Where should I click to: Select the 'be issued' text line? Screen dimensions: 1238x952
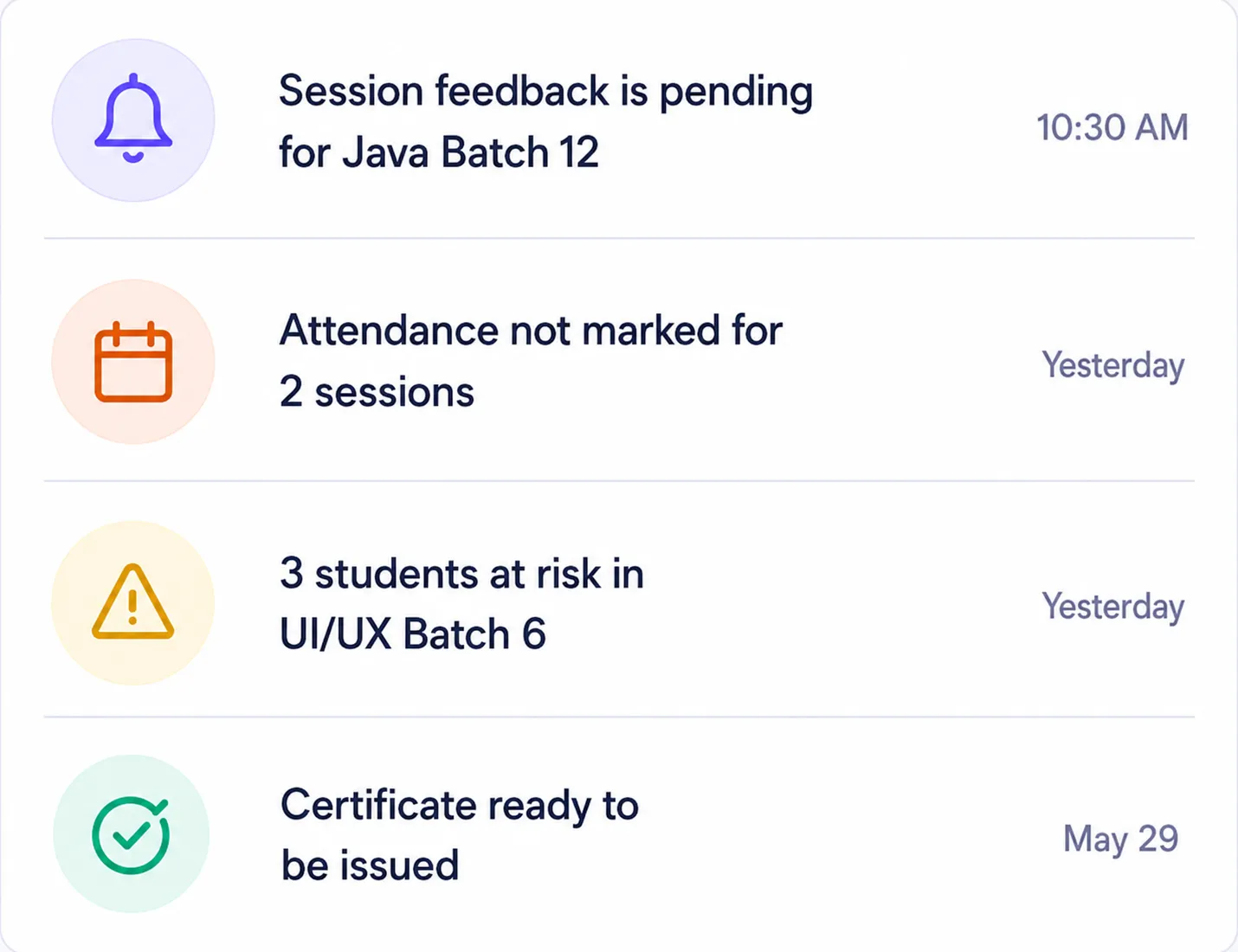[370, 865]
